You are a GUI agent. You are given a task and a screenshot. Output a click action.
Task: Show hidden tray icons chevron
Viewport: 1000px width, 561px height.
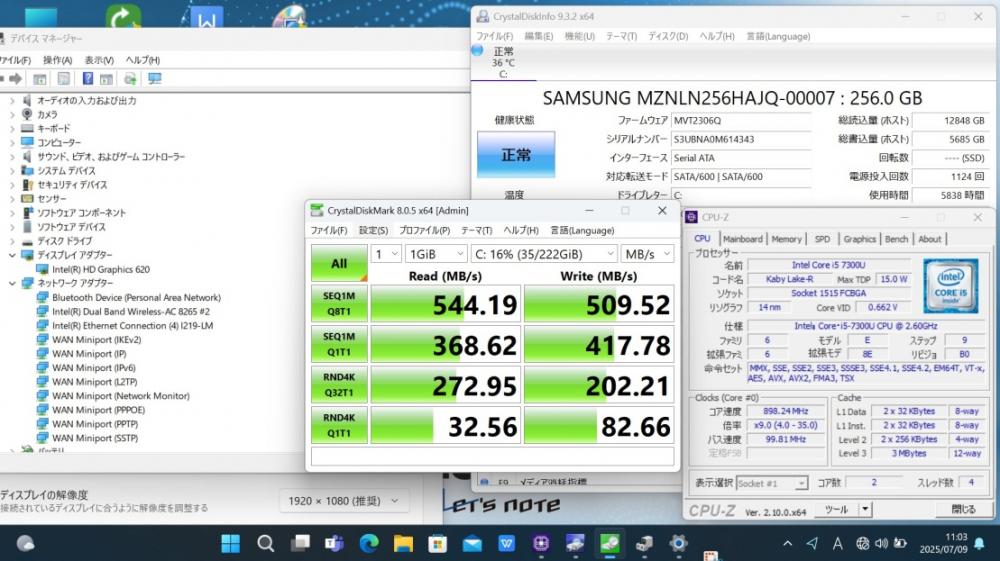788,543
